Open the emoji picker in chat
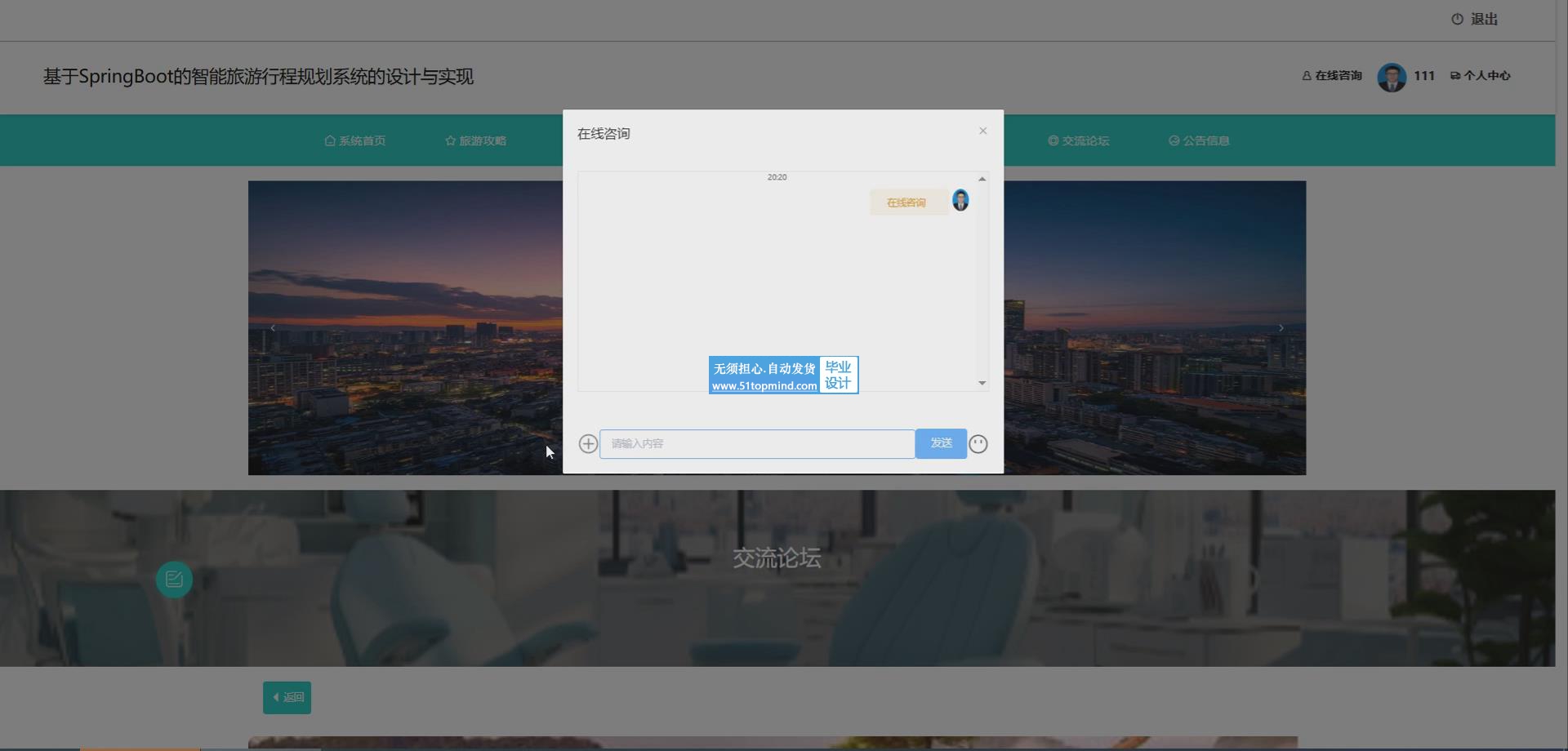 [x=978, y=443]
